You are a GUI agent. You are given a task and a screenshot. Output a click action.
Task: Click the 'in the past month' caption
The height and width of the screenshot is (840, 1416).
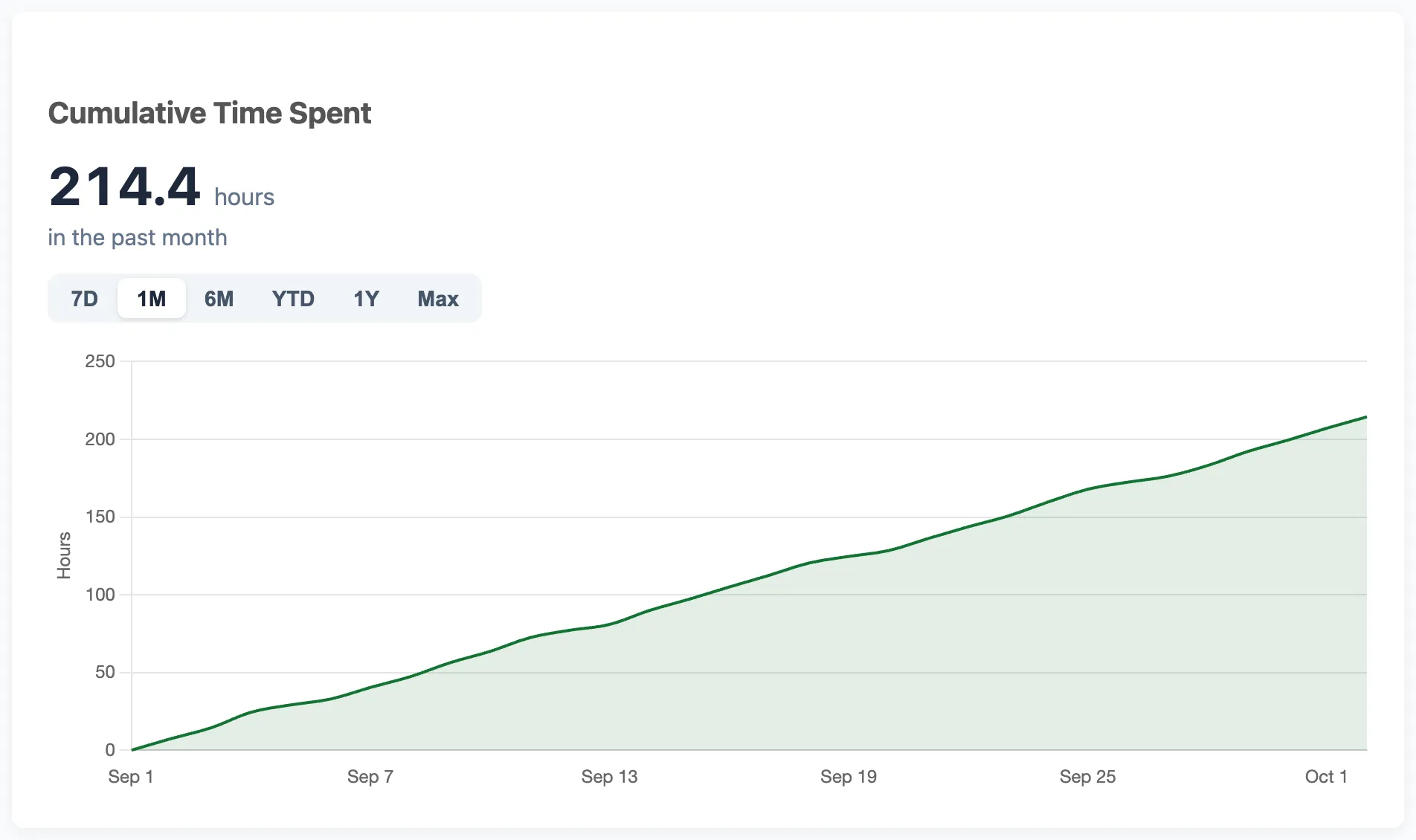(138, 237)
